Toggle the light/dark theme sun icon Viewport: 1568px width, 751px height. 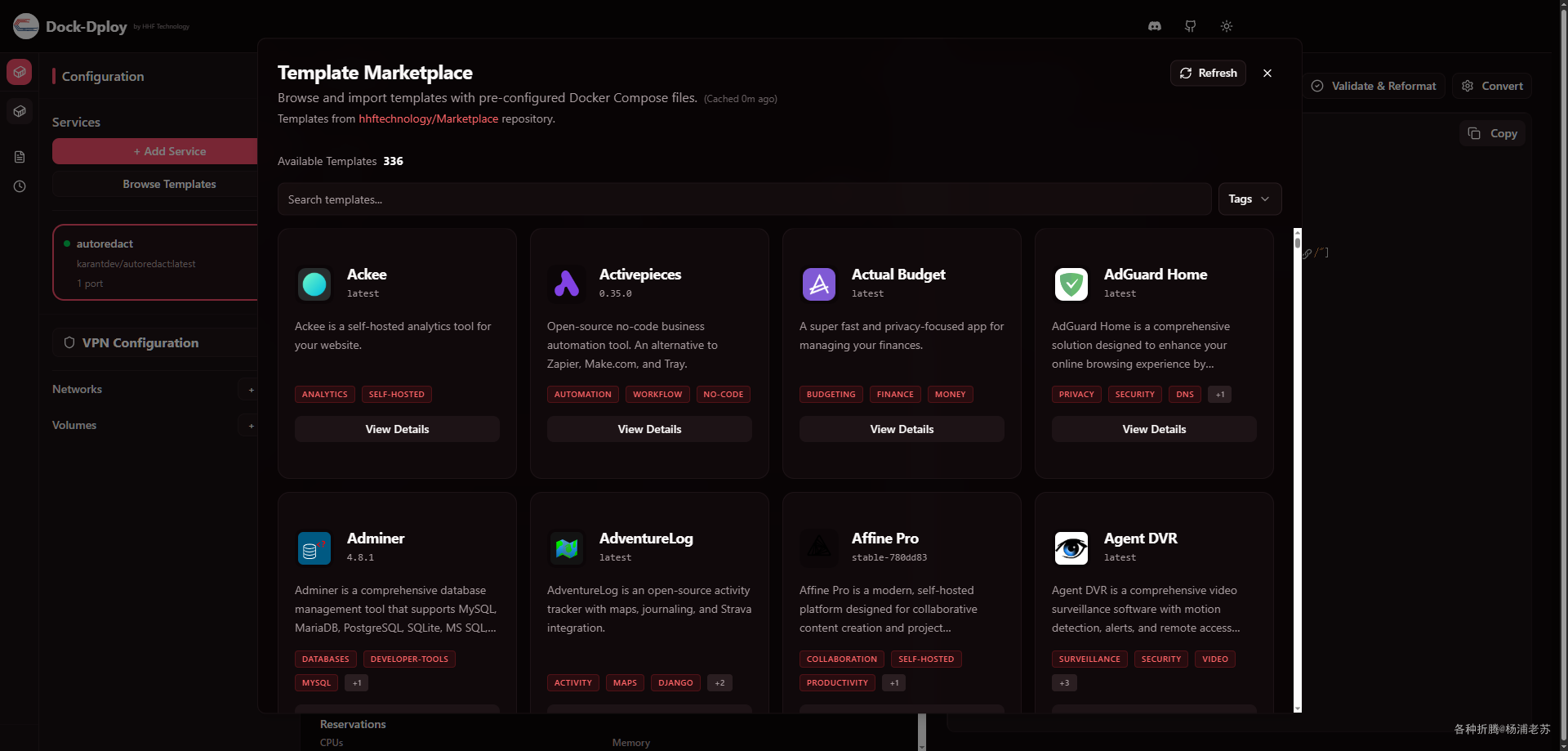tap(1227, 26)
